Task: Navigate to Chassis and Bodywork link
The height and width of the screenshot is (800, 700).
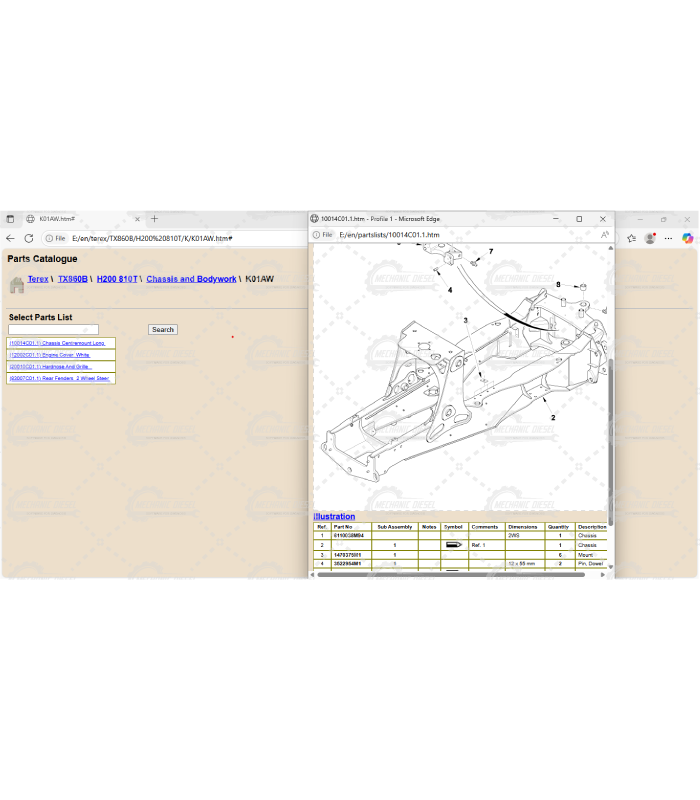Action: point(191,279)
